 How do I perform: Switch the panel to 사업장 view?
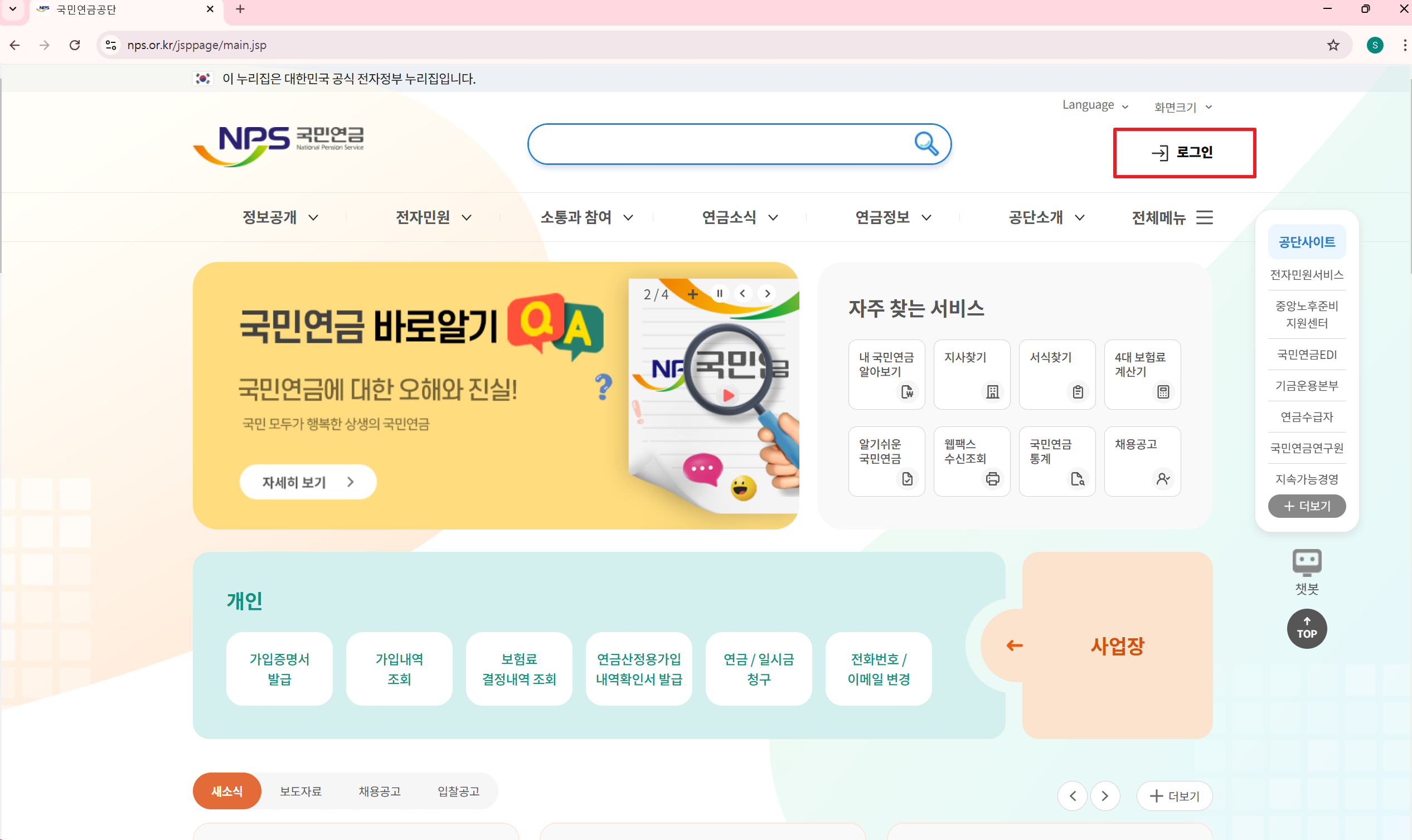coord(1117,644)
